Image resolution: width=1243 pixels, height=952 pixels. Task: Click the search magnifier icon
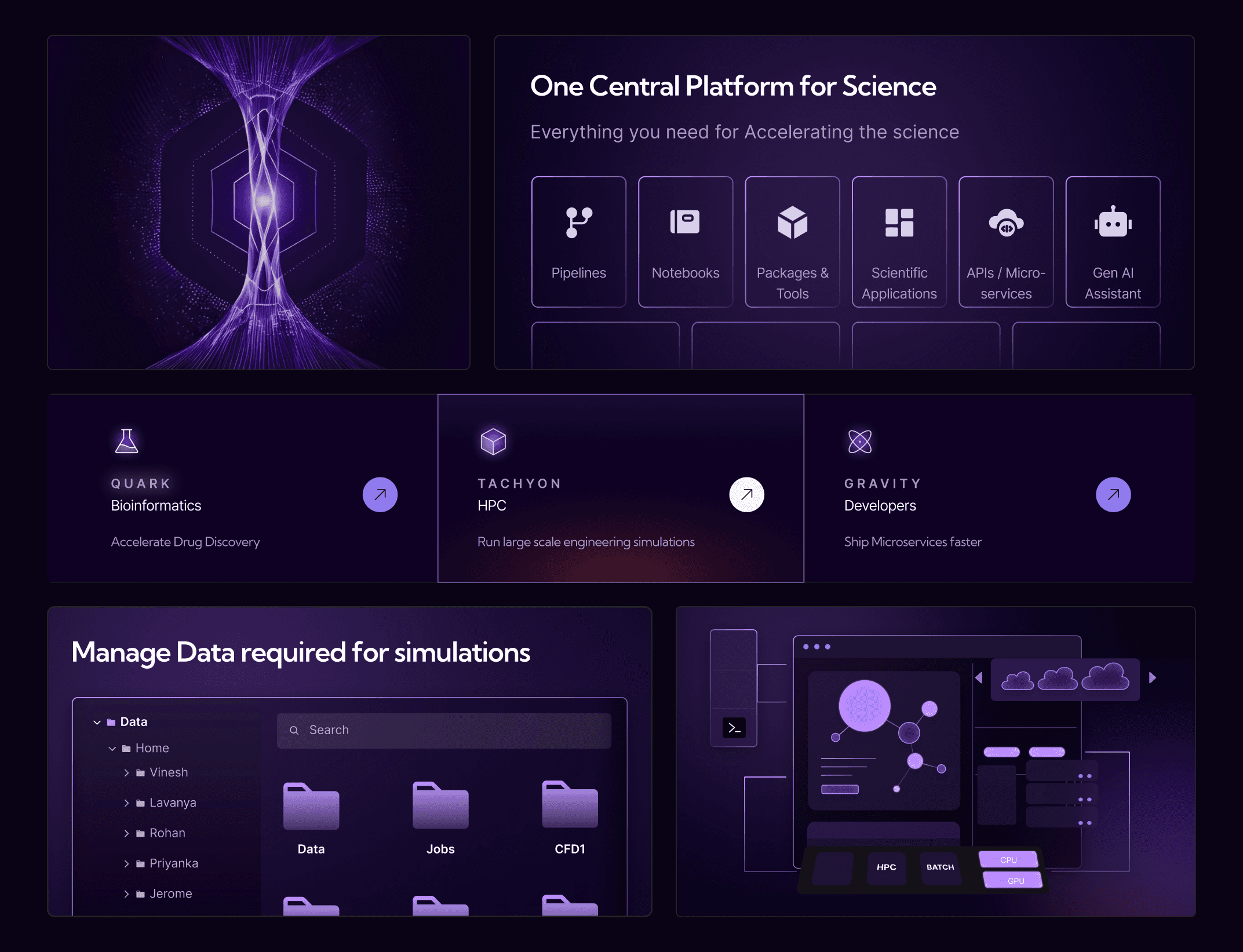[x=294, y=730]
